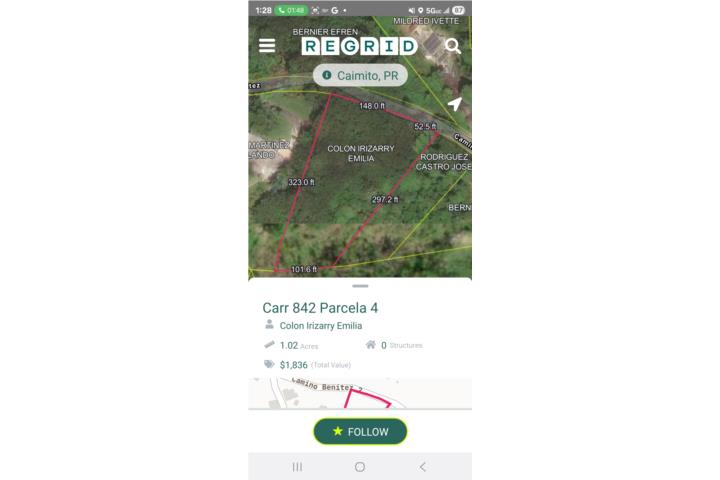Open the Android recent apps button

coord(297,467)
